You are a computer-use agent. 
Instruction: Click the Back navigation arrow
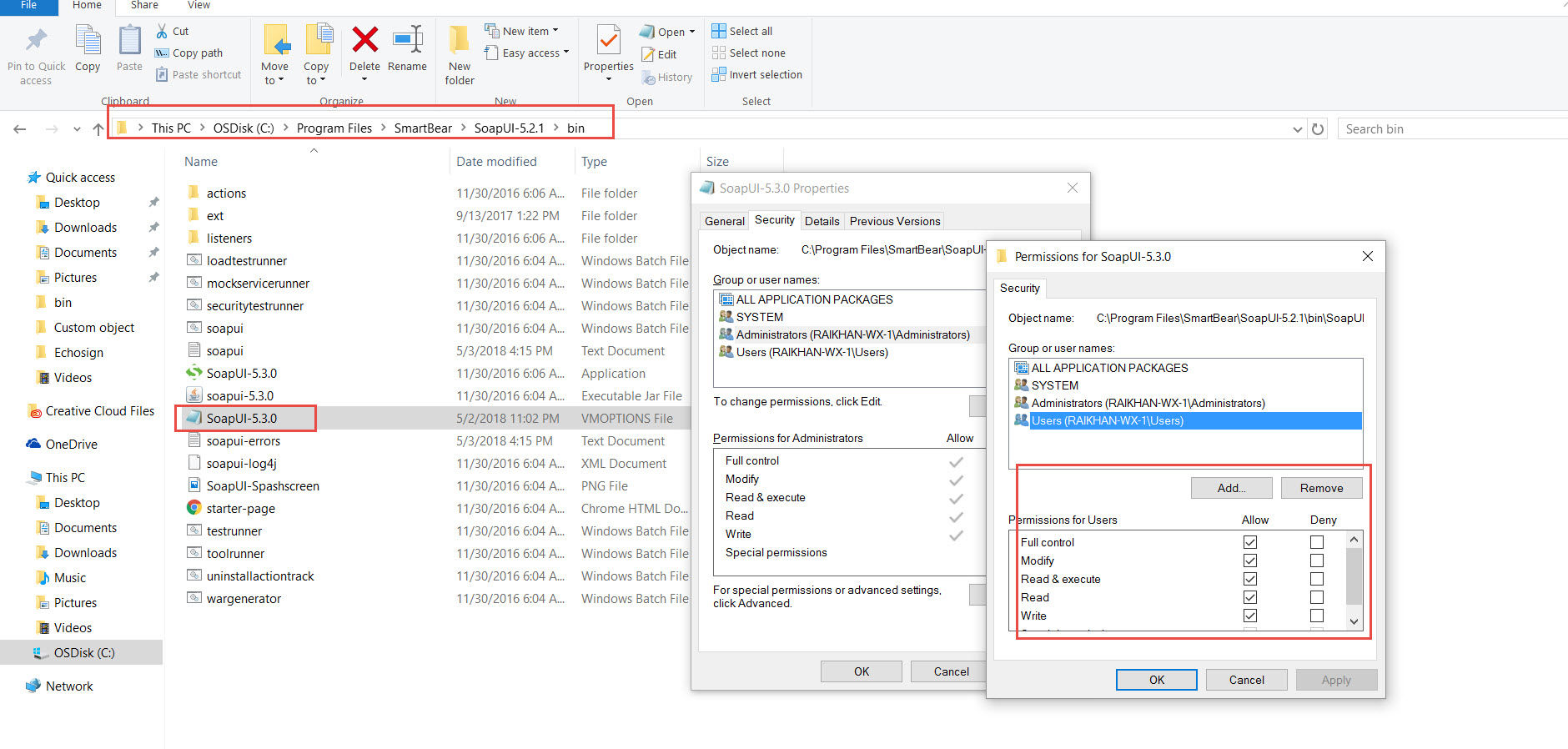pyautogui.click(x=20, y=129)
